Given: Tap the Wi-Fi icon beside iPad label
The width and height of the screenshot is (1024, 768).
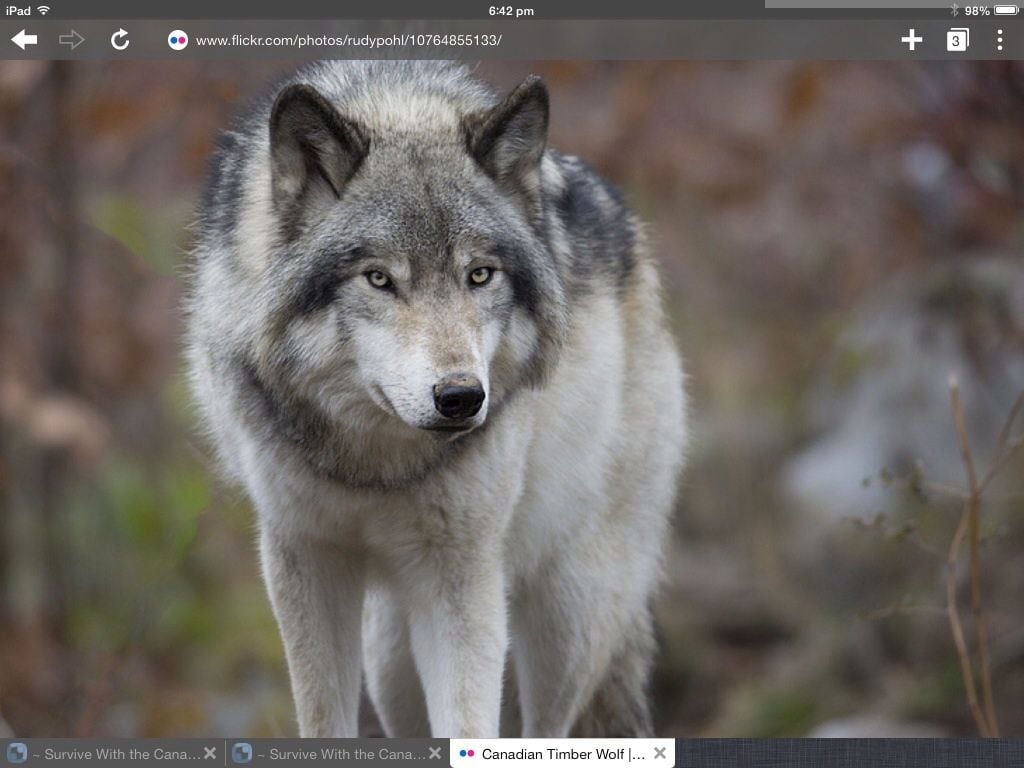Looking at the screenshot, I should pos(43,10).
